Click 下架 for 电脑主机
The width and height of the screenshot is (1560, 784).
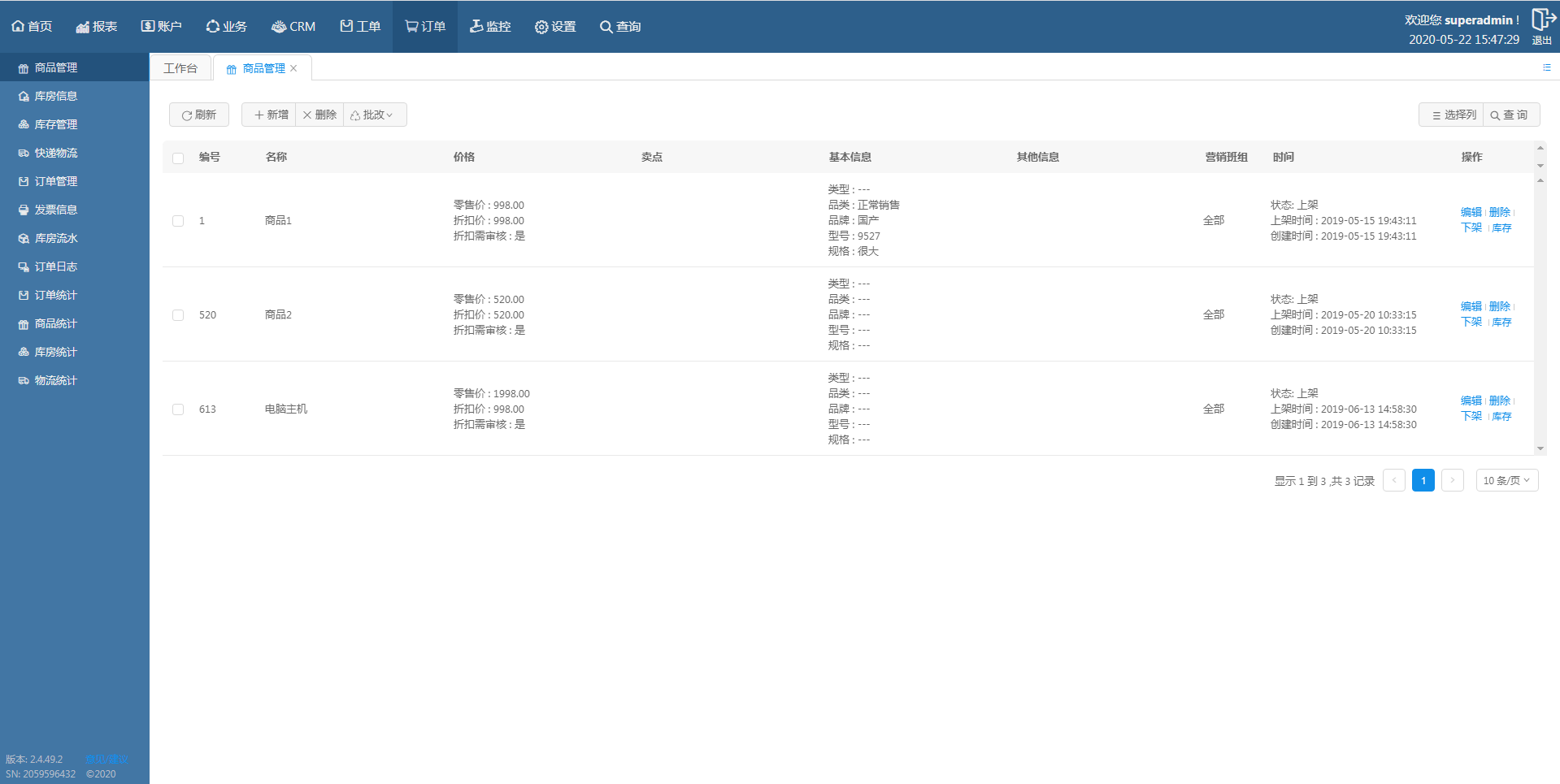point(1471,416)
